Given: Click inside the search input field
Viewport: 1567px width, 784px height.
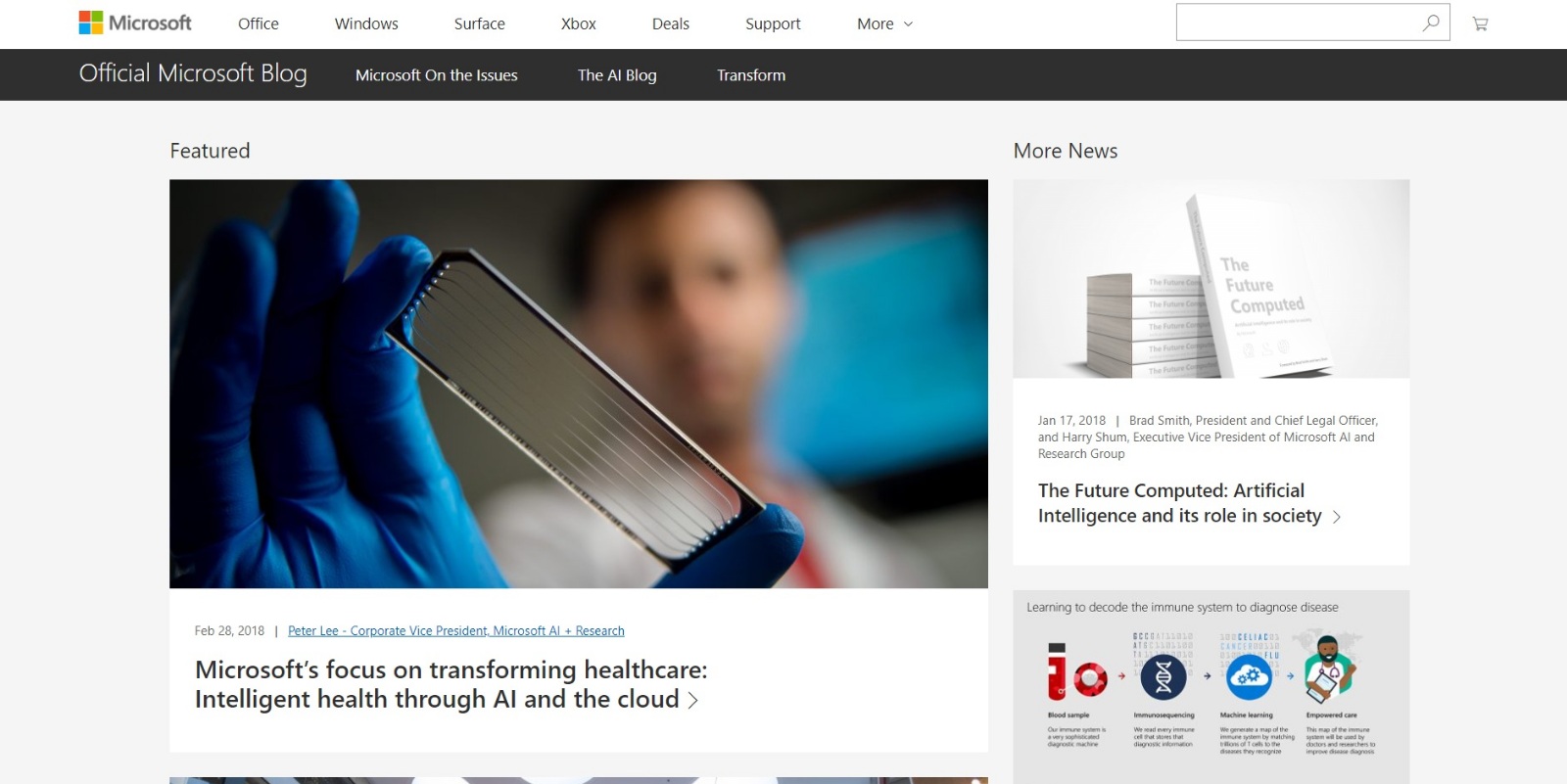Looking at the screenshot, I should click(x=1298, y=23).
